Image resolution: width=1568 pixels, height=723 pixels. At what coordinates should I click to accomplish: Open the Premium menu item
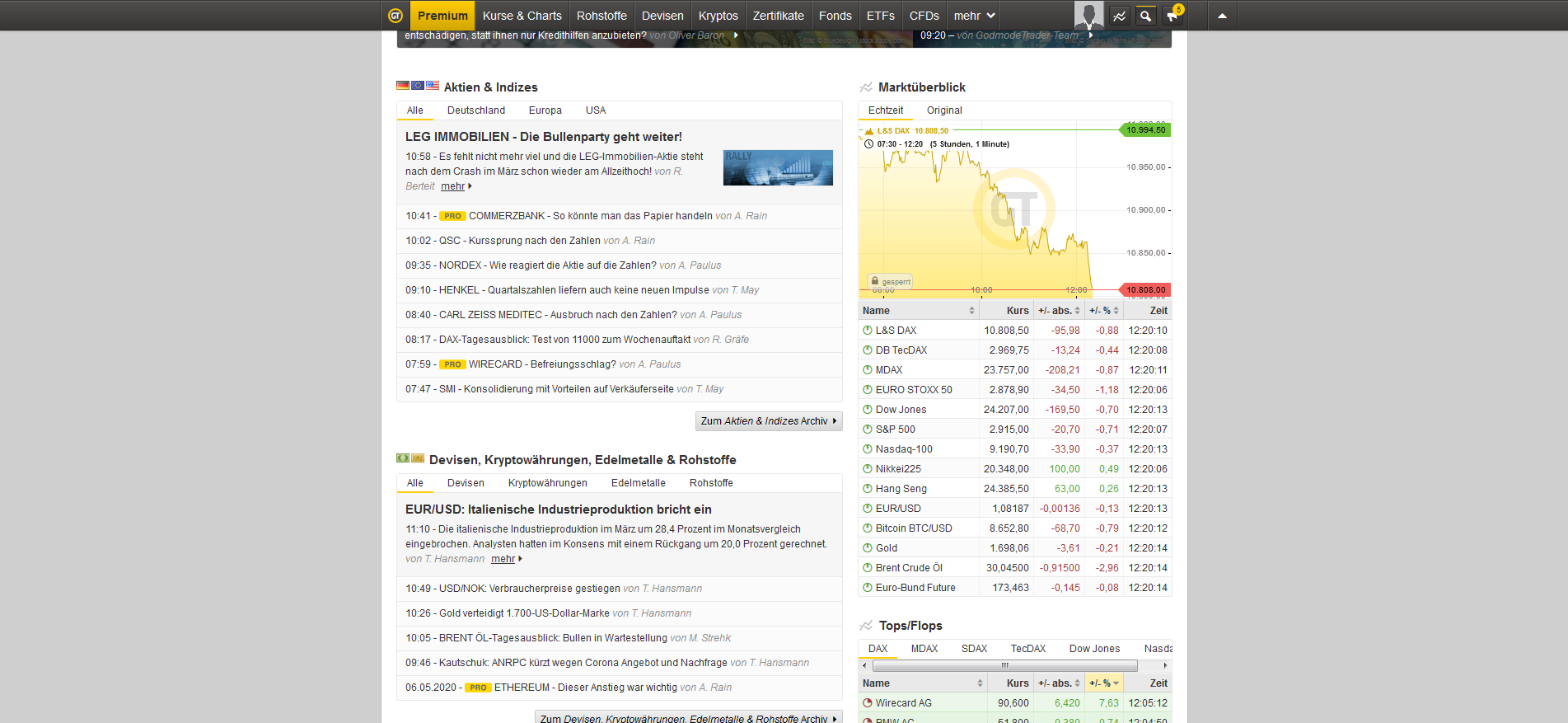tap(442, 16)
